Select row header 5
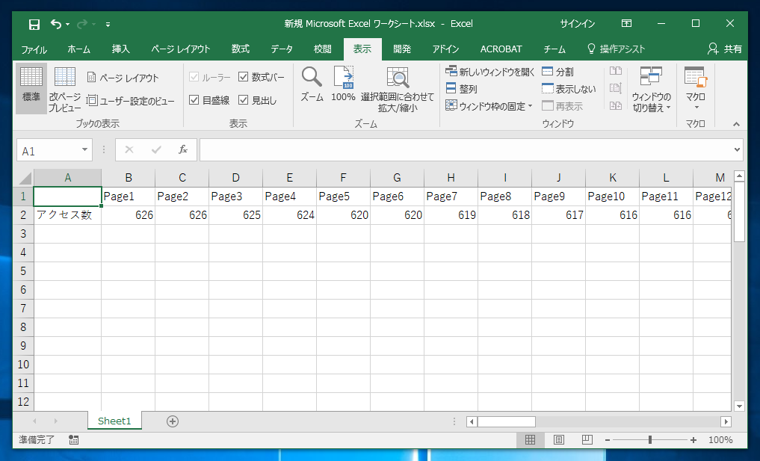Image resolution: width=760 pixels, height=461 pixels. coord(23,271)
